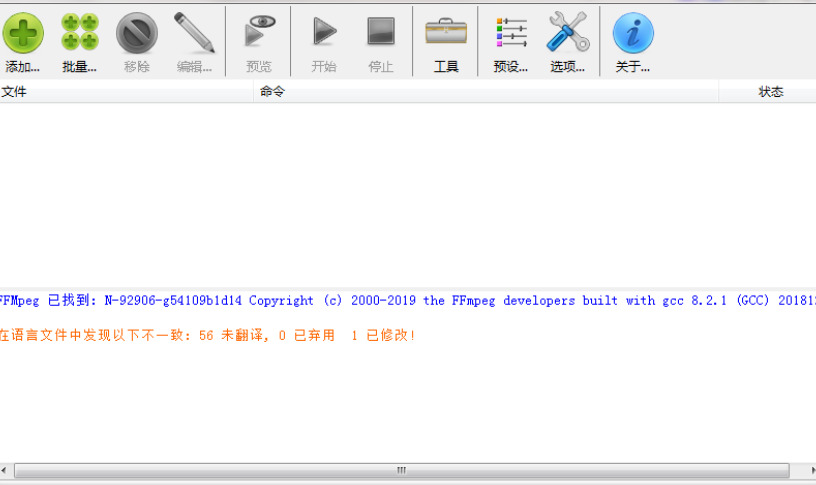Click the pencil 编辑 icon
Screen dimensions: 816x485
coord(194,32)
